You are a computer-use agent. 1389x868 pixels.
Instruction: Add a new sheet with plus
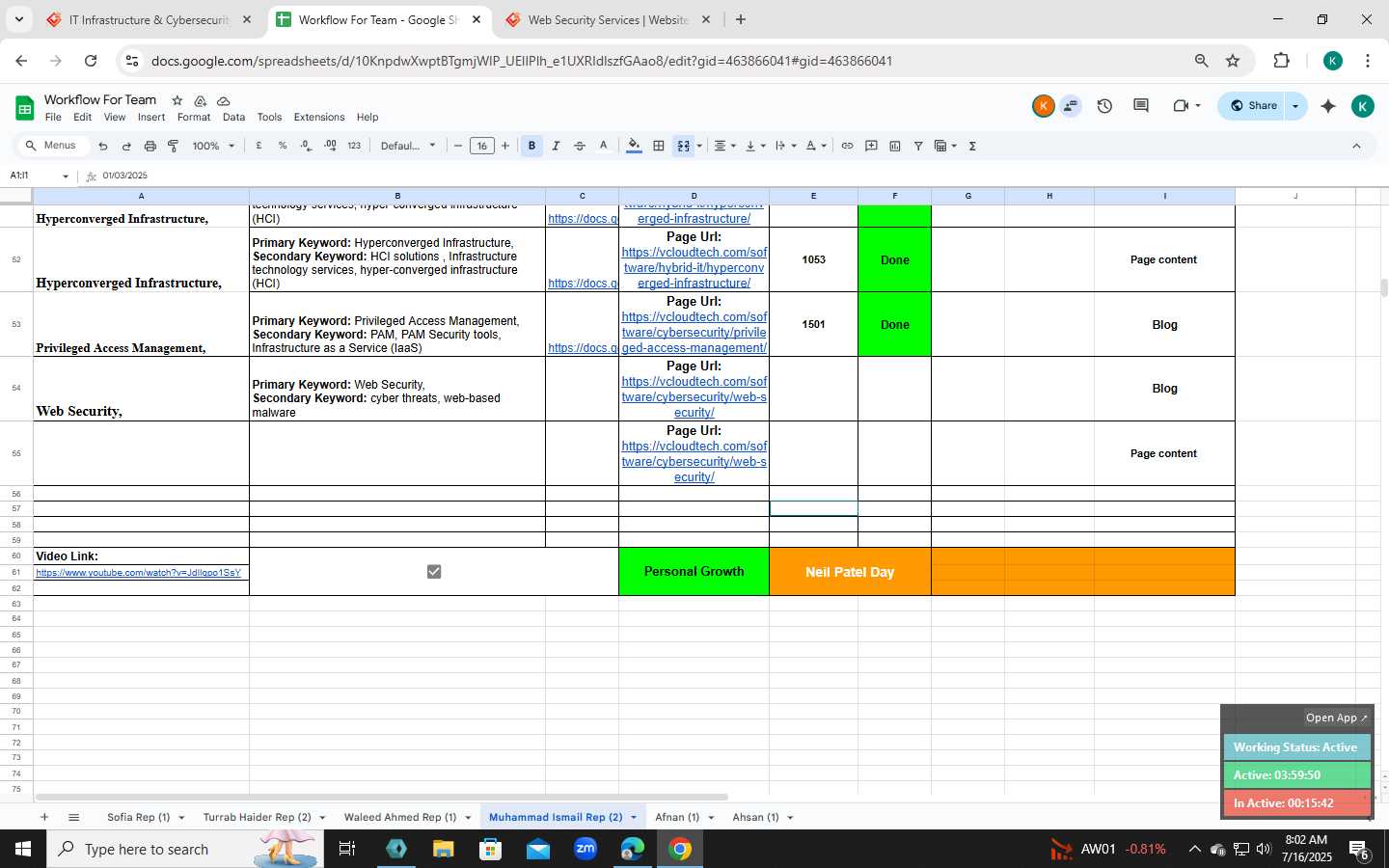(44, 817)
